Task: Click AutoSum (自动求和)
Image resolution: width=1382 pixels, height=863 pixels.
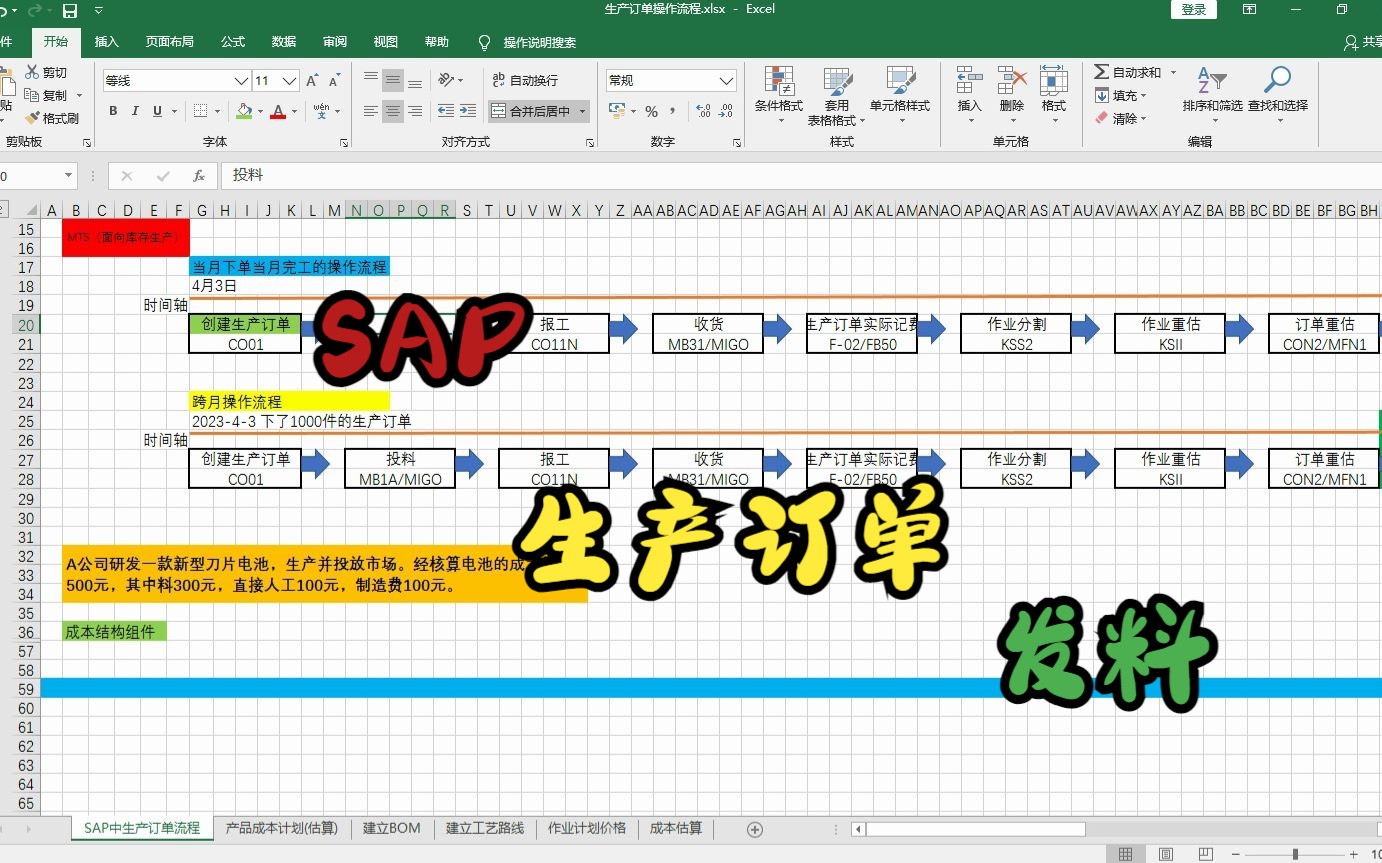Action: tap(1128, 72)
